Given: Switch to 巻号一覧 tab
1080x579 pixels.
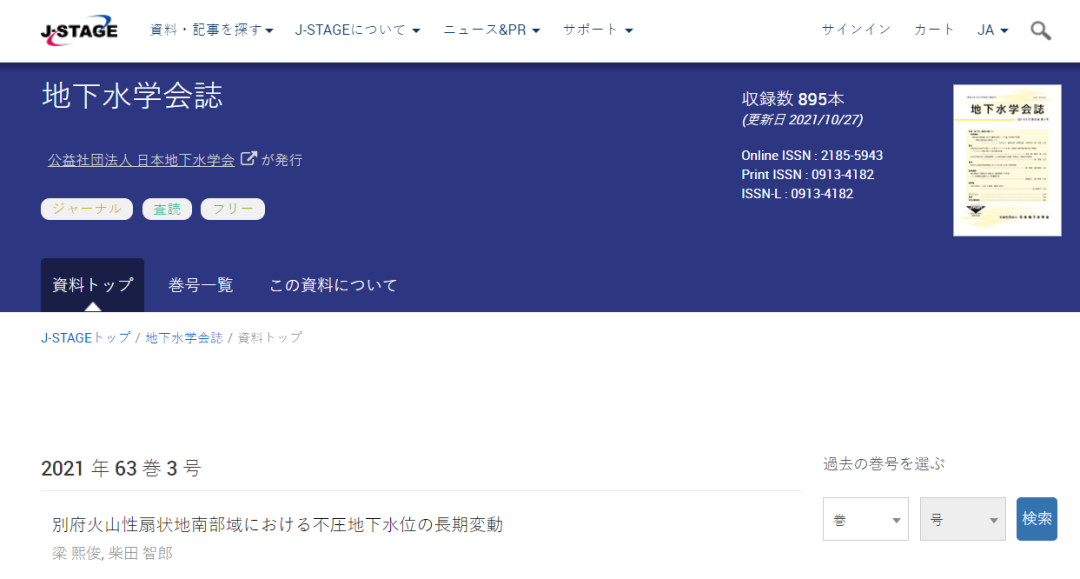Looking at the screenshot, I should click(x=200, y=285).
